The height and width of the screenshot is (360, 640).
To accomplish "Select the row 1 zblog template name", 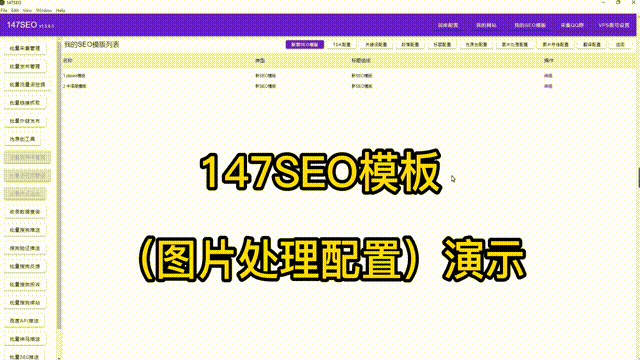I will coord(74,76).
